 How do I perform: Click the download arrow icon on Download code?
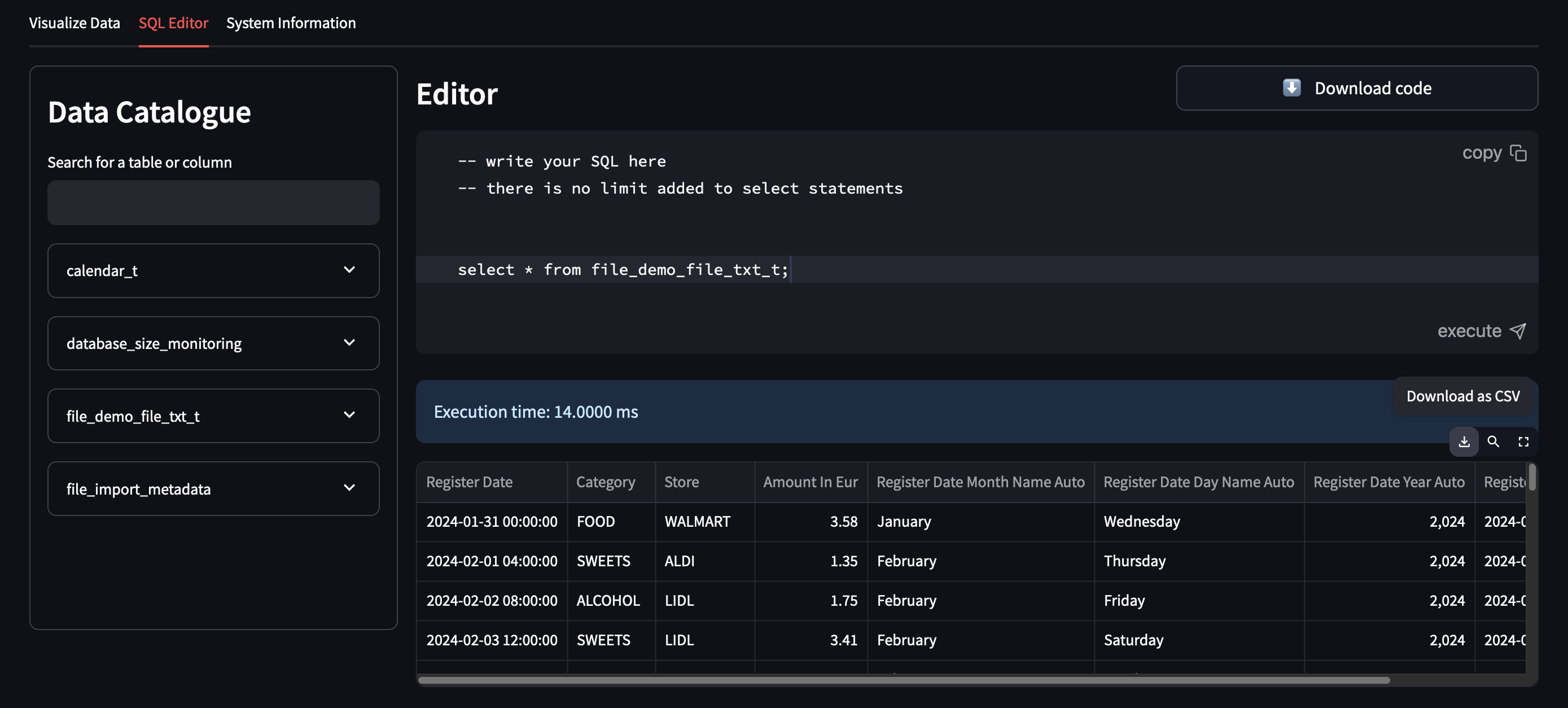1291,88
